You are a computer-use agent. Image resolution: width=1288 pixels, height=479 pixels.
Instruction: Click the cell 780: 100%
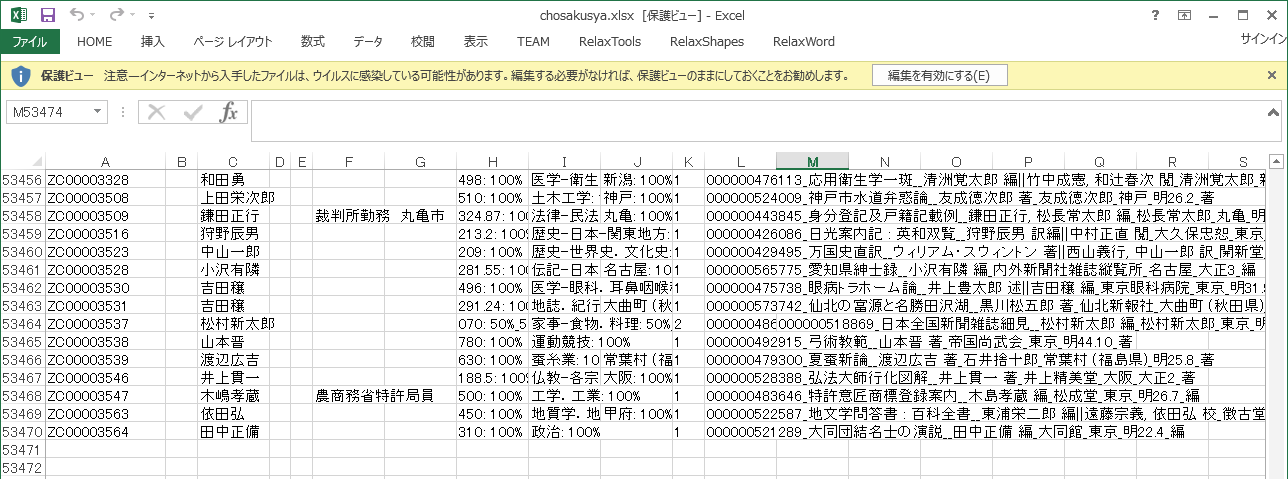(x=492, y=341)
